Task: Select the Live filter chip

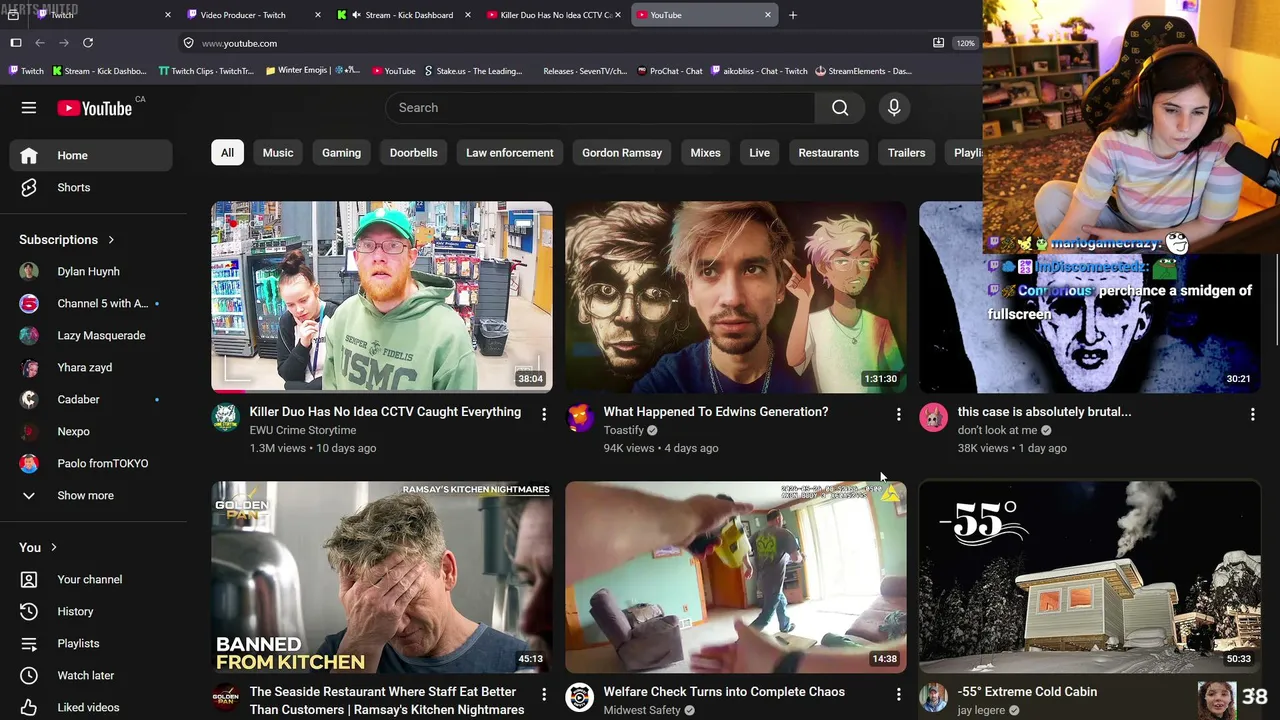Action: [x=760, y=153]
